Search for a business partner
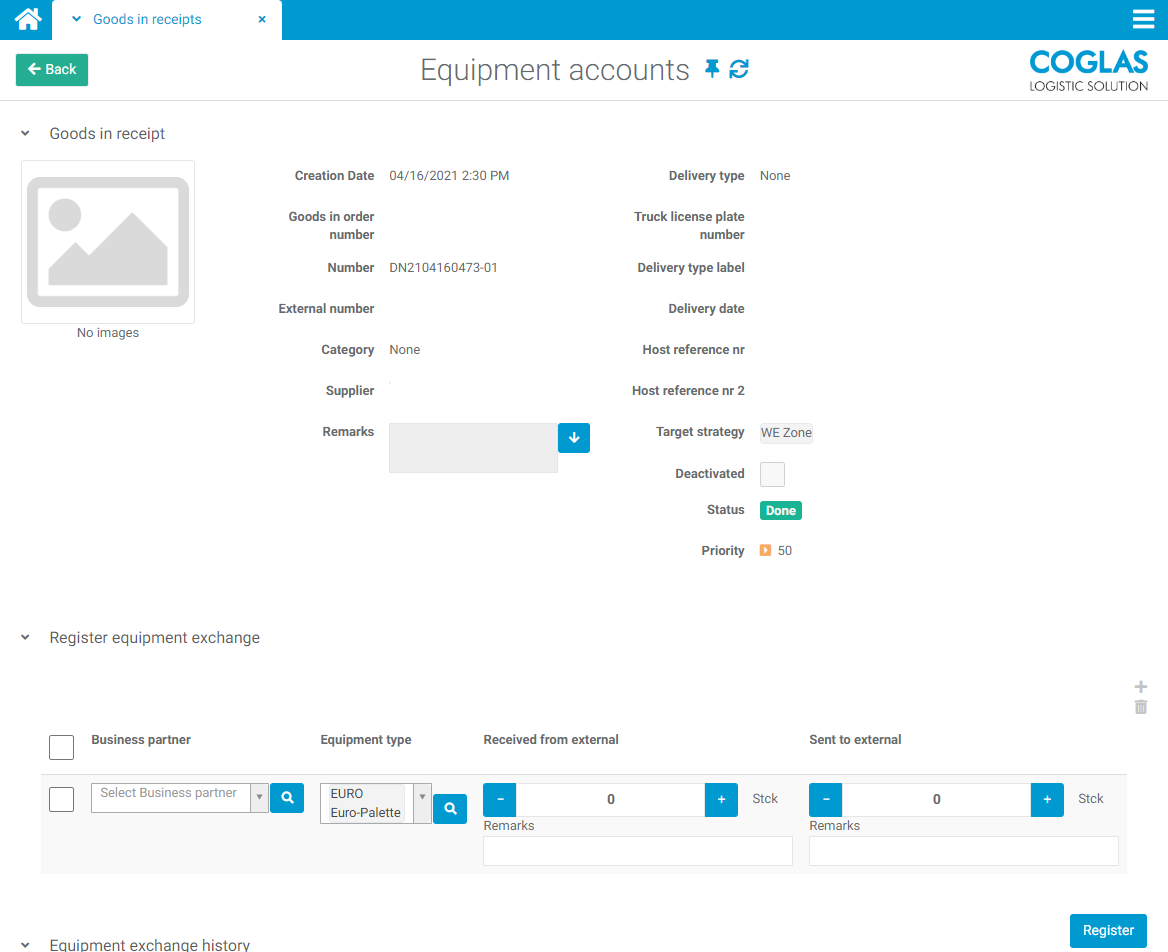 287,798
